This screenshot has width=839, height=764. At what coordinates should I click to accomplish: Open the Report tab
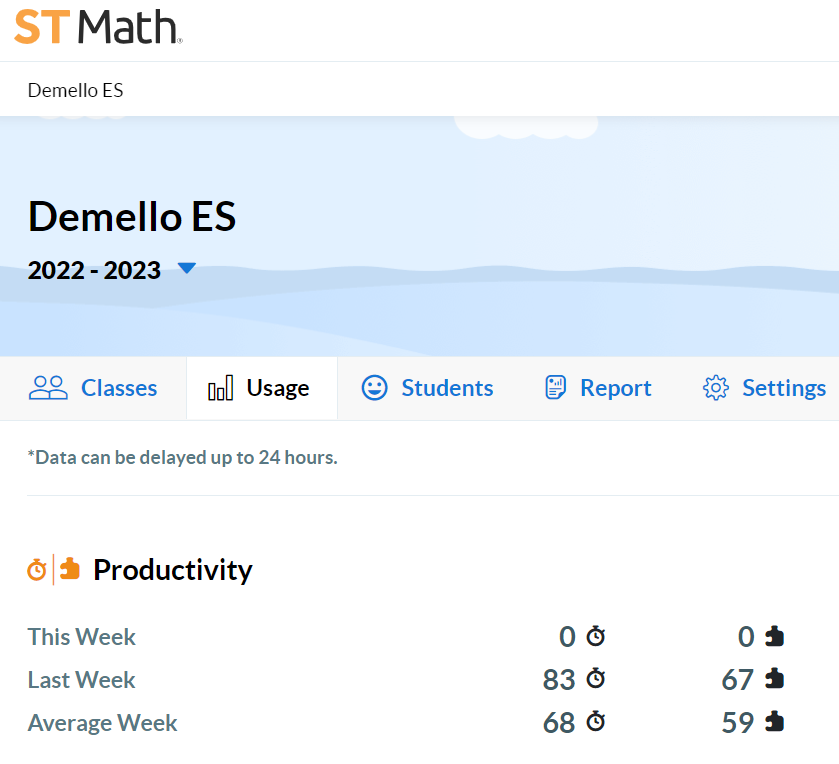[598, 388]
